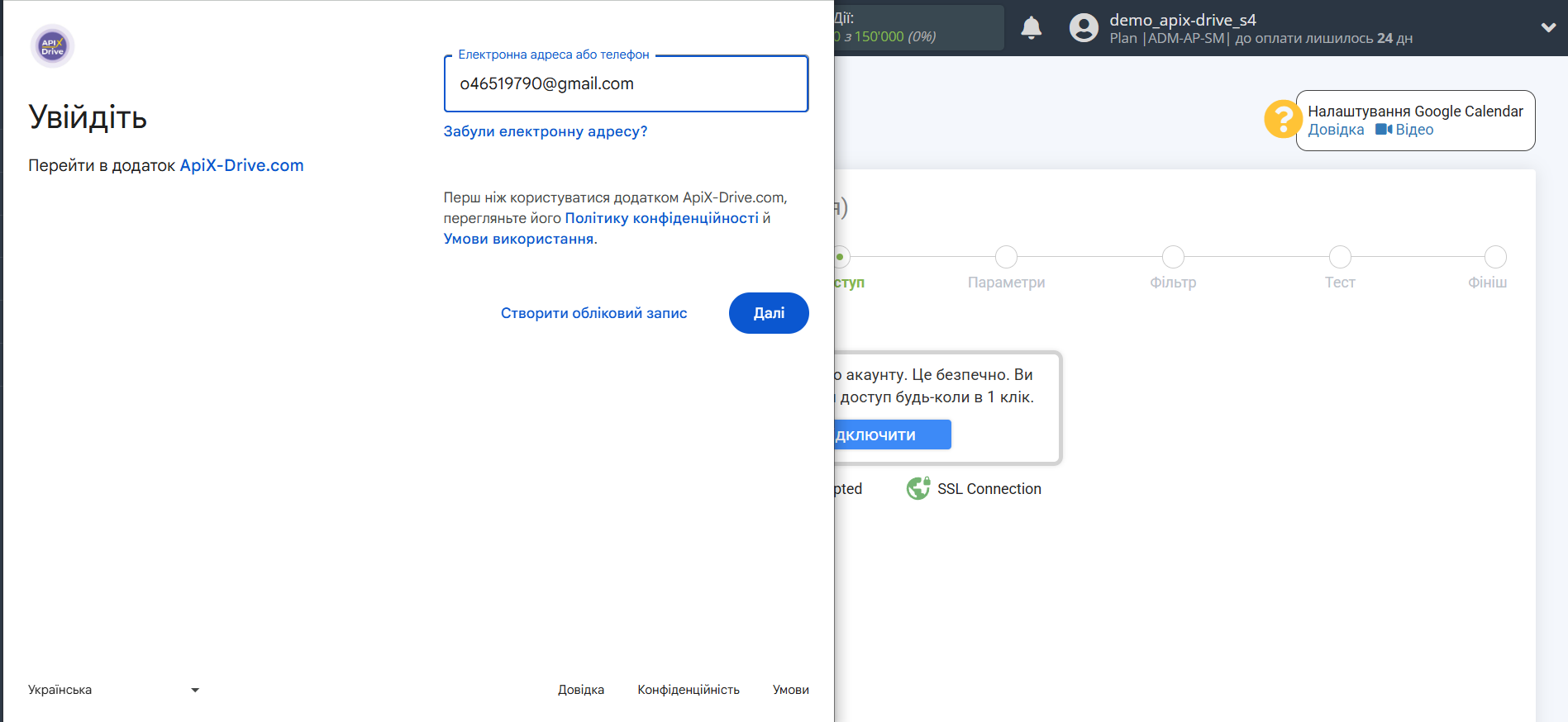Click the Далі button
This screenshot has width=1568, height=722.
coord(769,313)
